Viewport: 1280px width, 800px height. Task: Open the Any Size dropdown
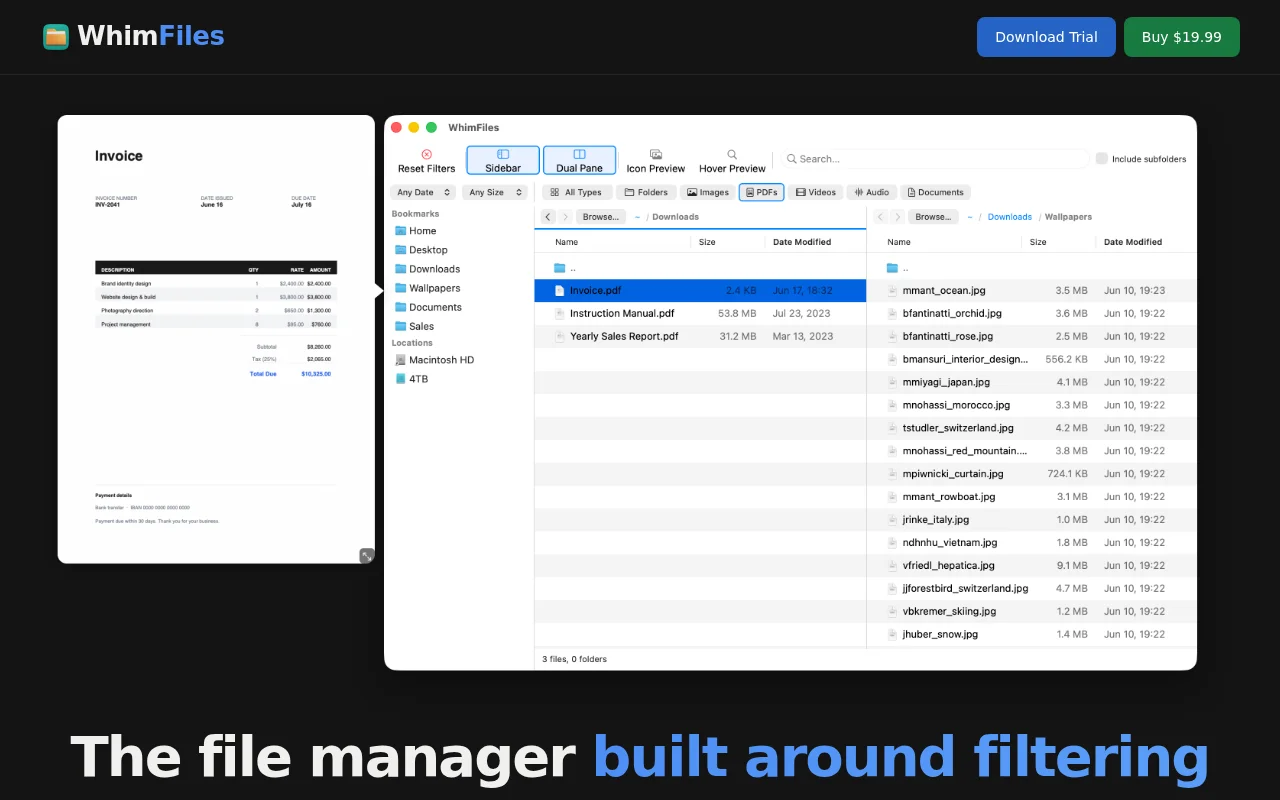pyautogui.click(x=494, y=192)
